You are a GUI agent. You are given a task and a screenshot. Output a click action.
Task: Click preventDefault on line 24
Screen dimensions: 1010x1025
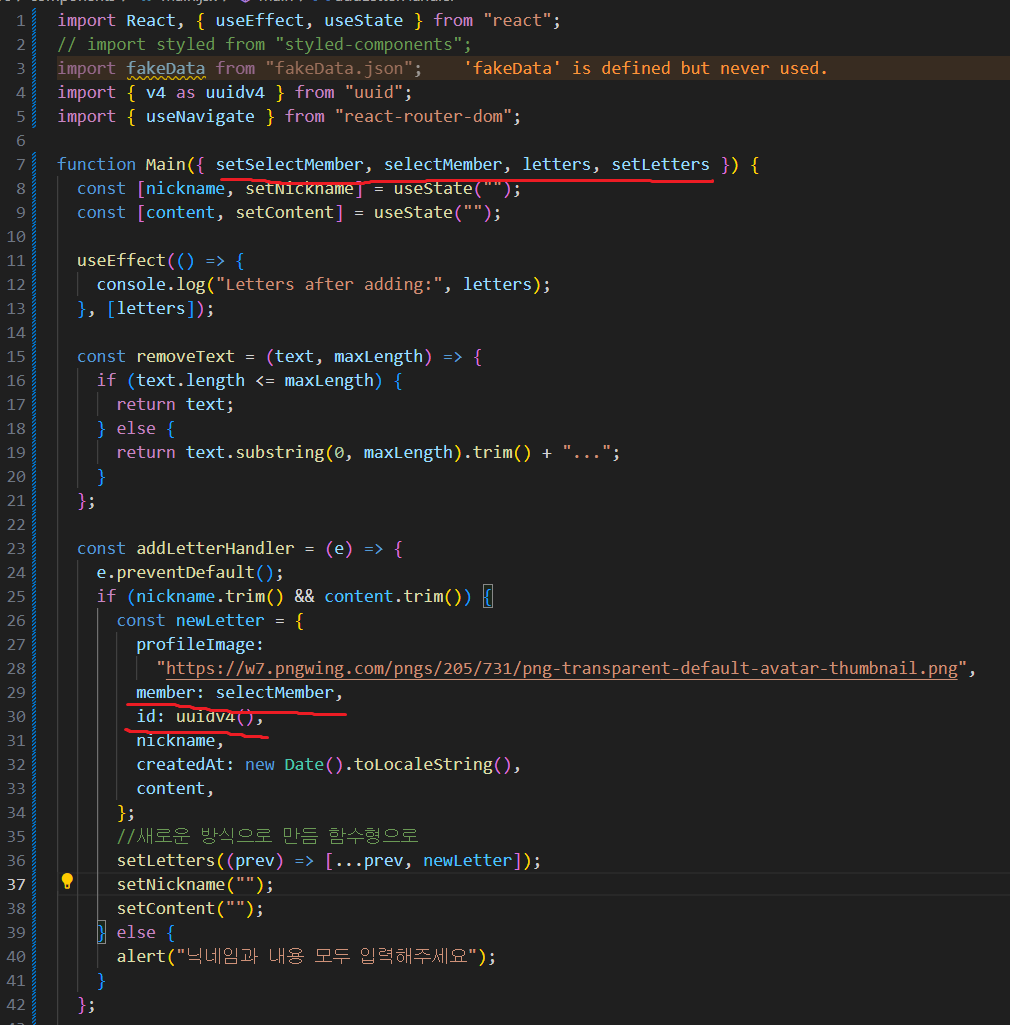click(x=185, y=573)
